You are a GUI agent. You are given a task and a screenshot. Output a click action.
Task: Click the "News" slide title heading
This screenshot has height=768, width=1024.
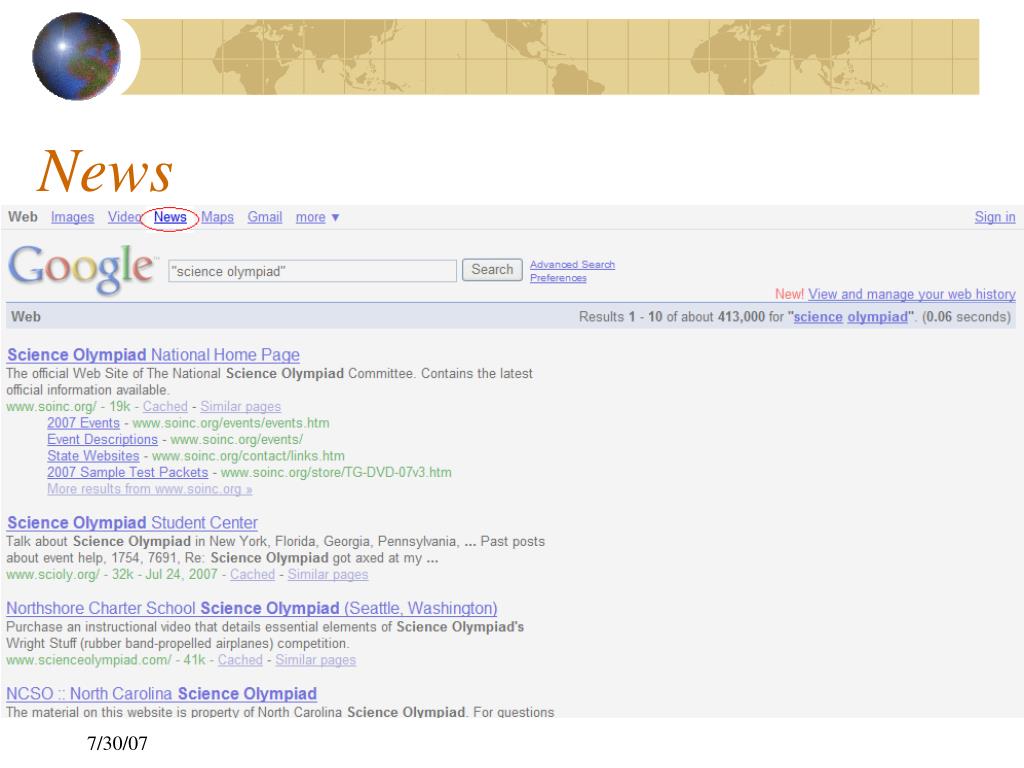(104, 171)
